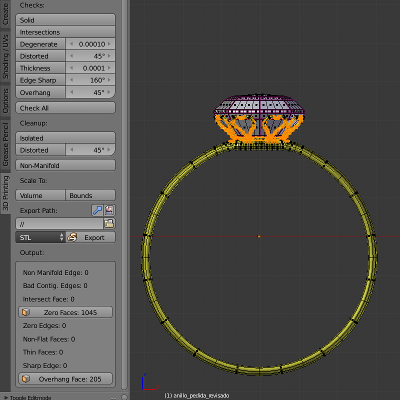The width and height of the screenshot is (400, 400).
Task: Click the tool shelf vertical scrollbar
Action: pyautogui.click(x=125, y=195)
